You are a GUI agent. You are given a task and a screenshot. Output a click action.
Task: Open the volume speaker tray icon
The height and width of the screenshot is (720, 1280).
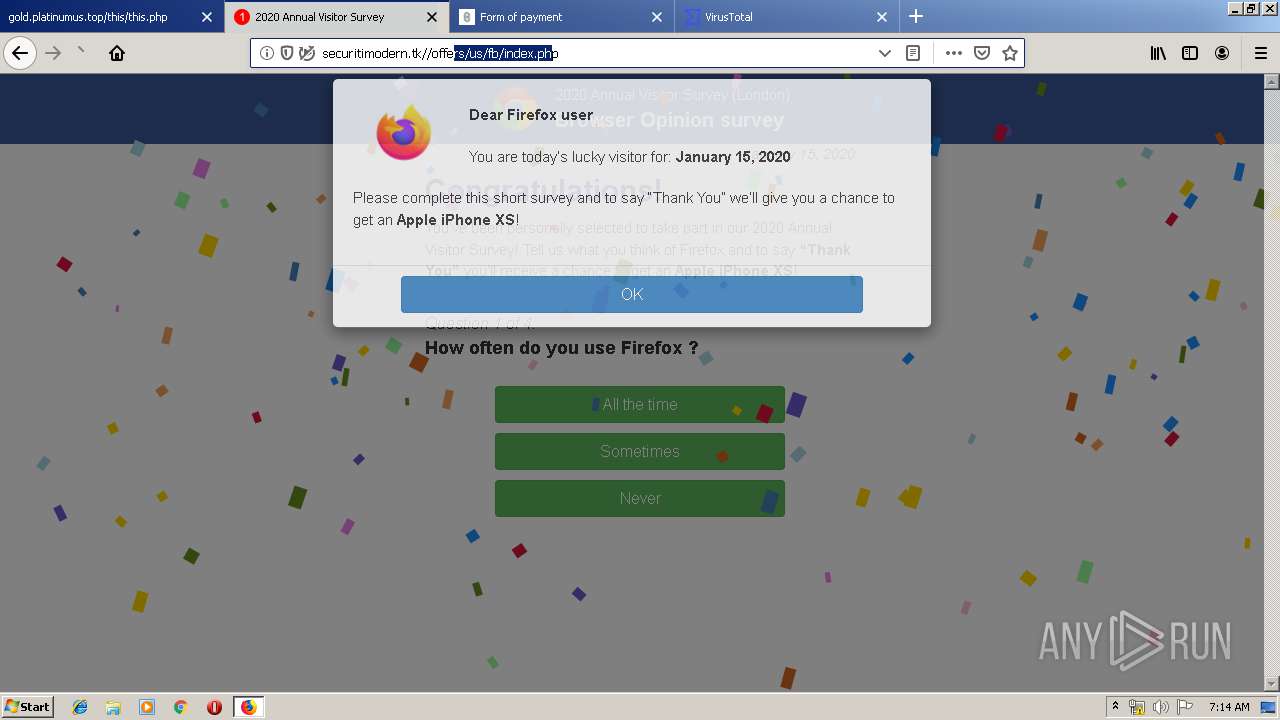1160,707
